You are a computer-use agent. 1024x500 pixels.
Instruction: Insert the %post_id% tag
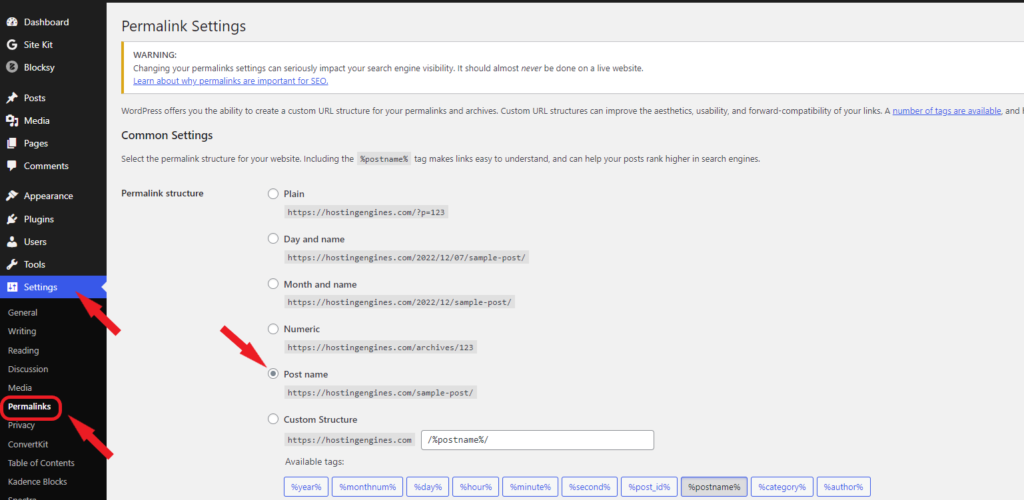(x=649, y=487)
